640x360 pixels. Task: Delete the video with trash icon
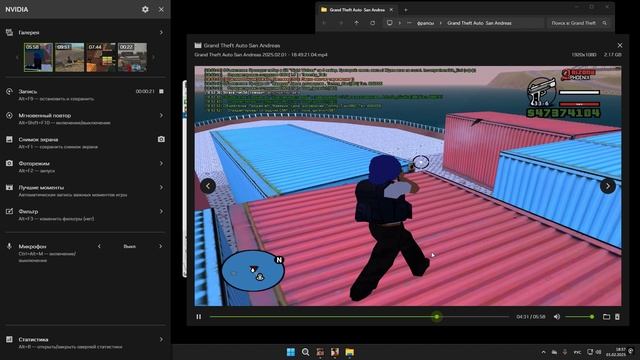pos(617,317)
